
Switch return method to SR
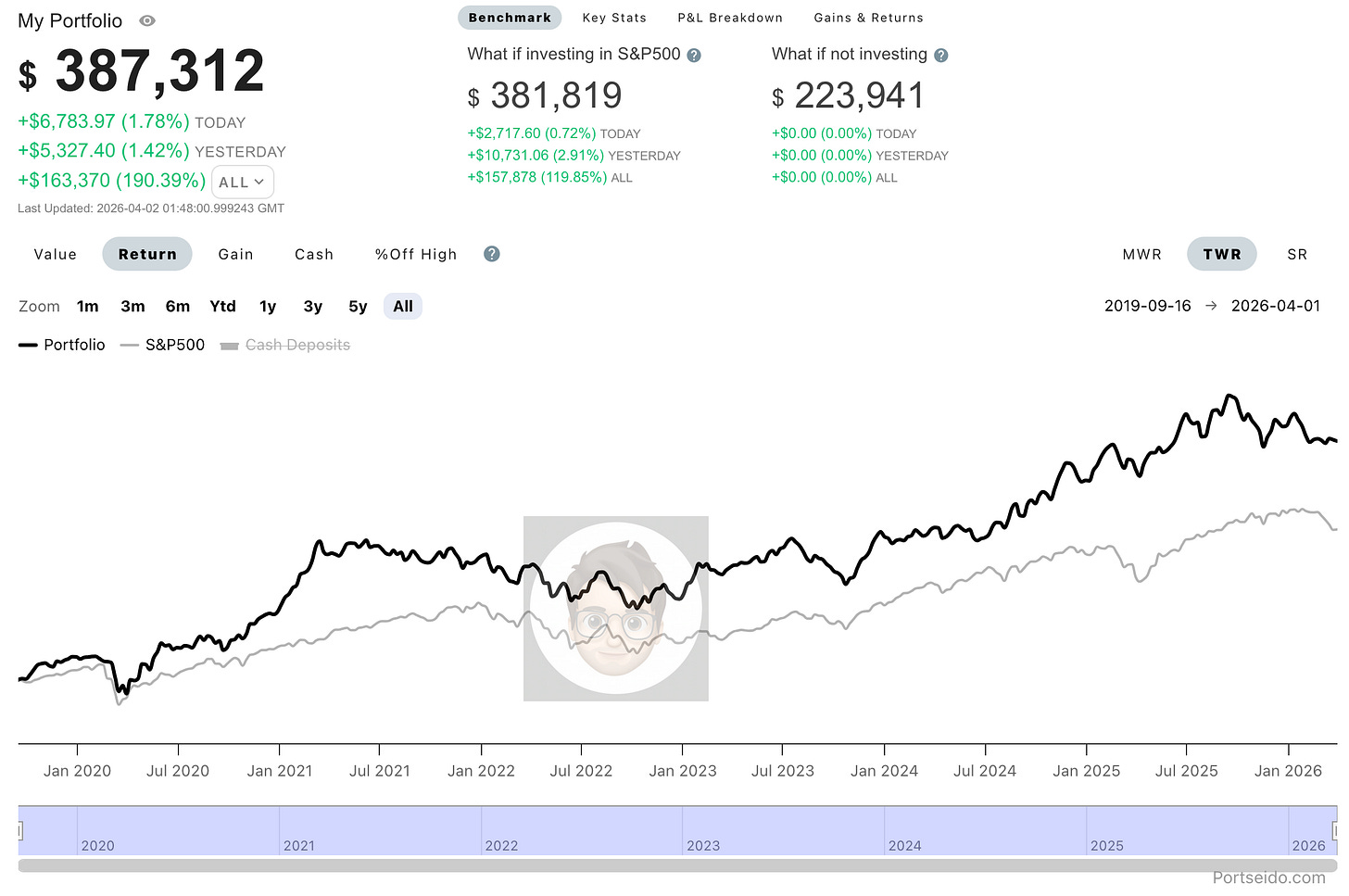[1297, 254]
